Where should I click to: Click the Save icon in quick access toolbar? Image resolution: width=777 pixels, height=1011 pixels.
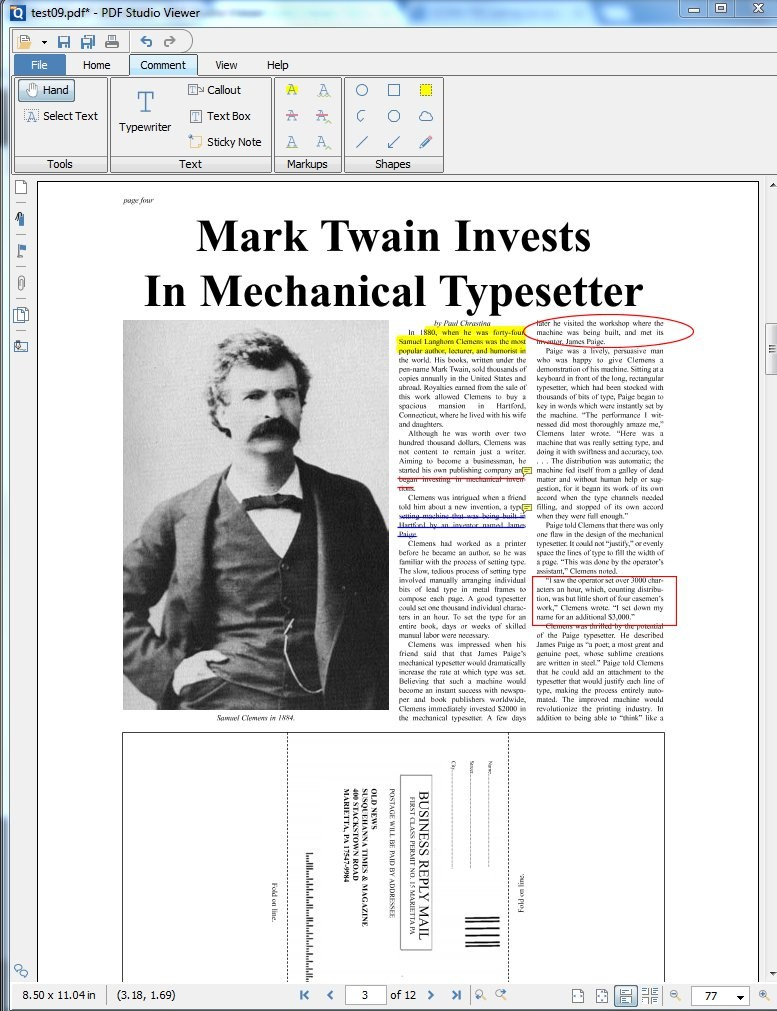pyautogui.click(x=64, y=42)
